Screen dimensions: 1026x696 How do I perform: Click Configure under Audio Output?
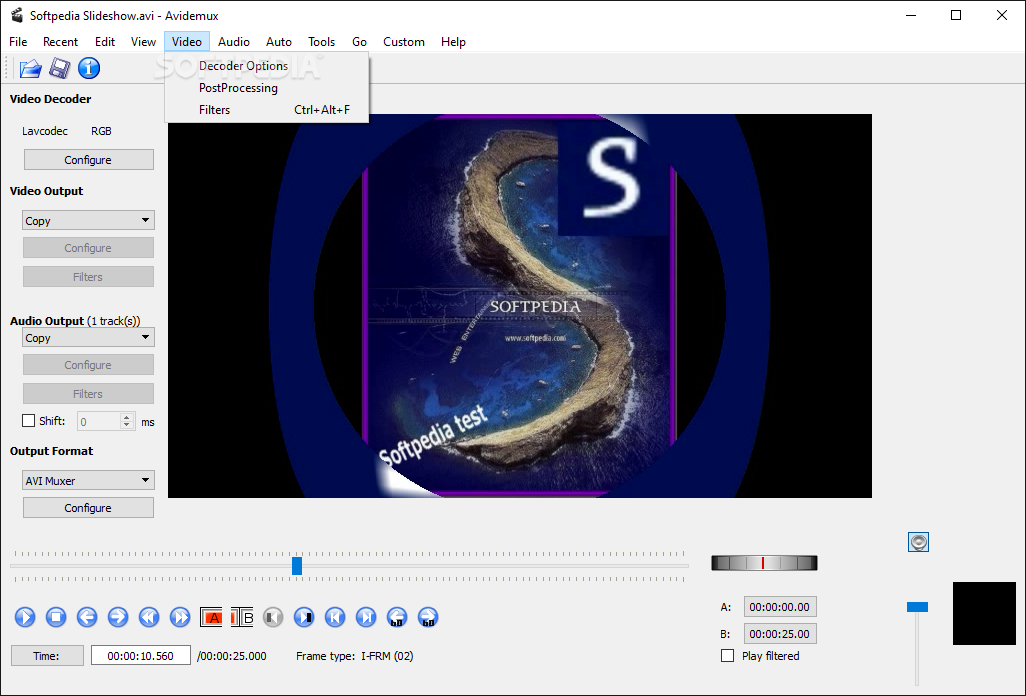pos(88,365)
